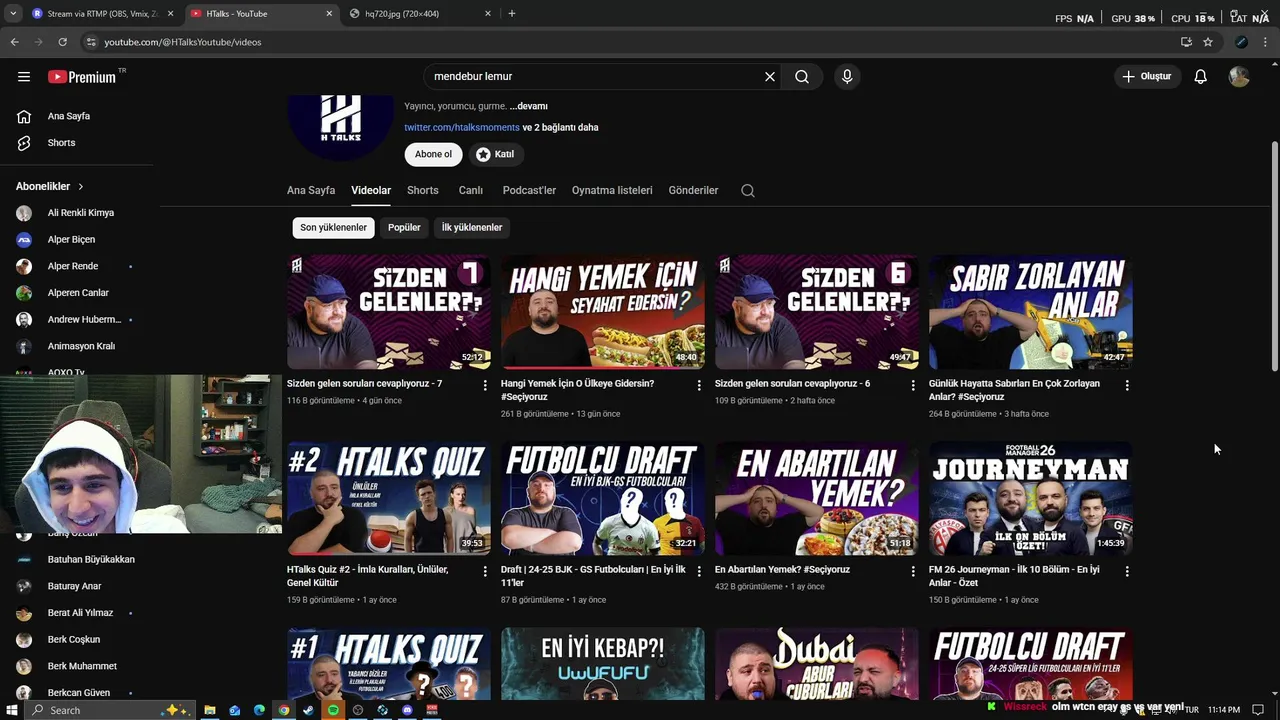Open the twitter.com/htalksmoments link

click(x=462, y=127)
